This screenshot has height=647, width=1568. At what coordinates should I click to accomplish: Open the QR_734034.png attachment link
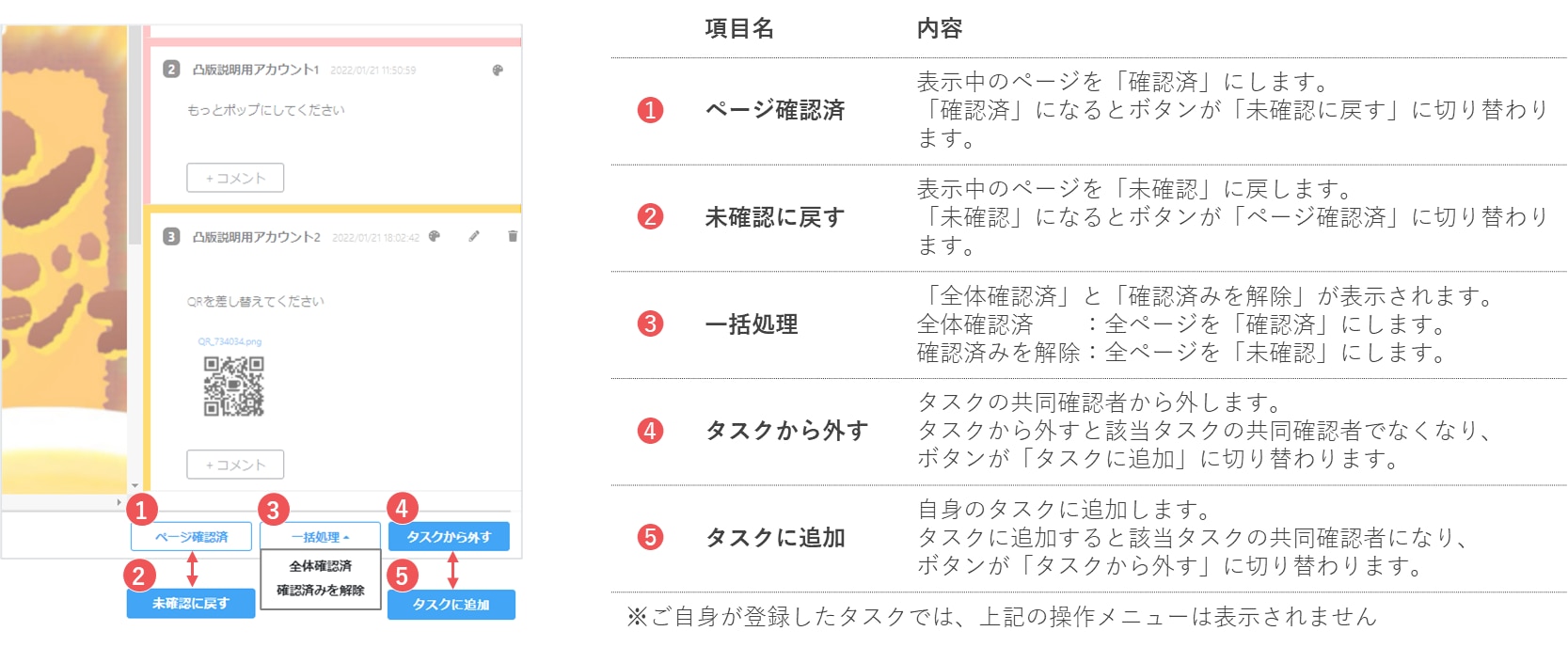pos(230,341)
